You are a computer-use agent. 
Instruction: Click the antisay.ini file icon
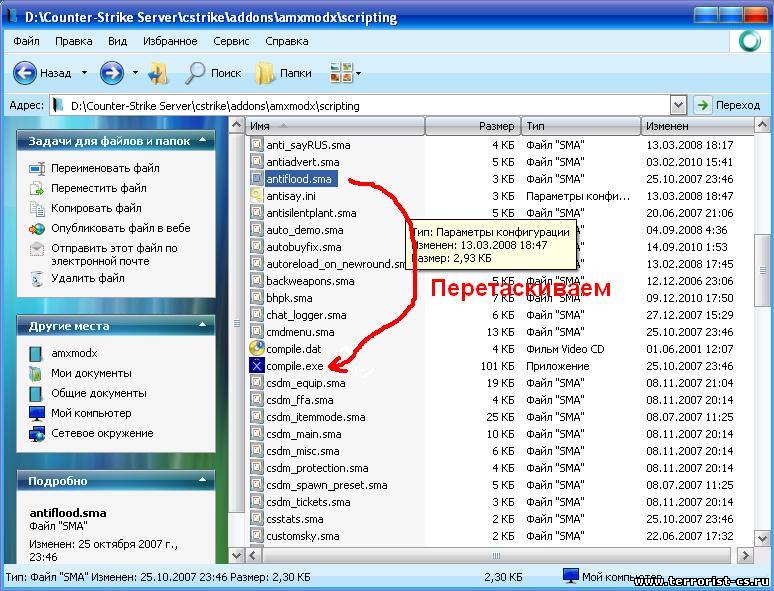pos(256,196)
